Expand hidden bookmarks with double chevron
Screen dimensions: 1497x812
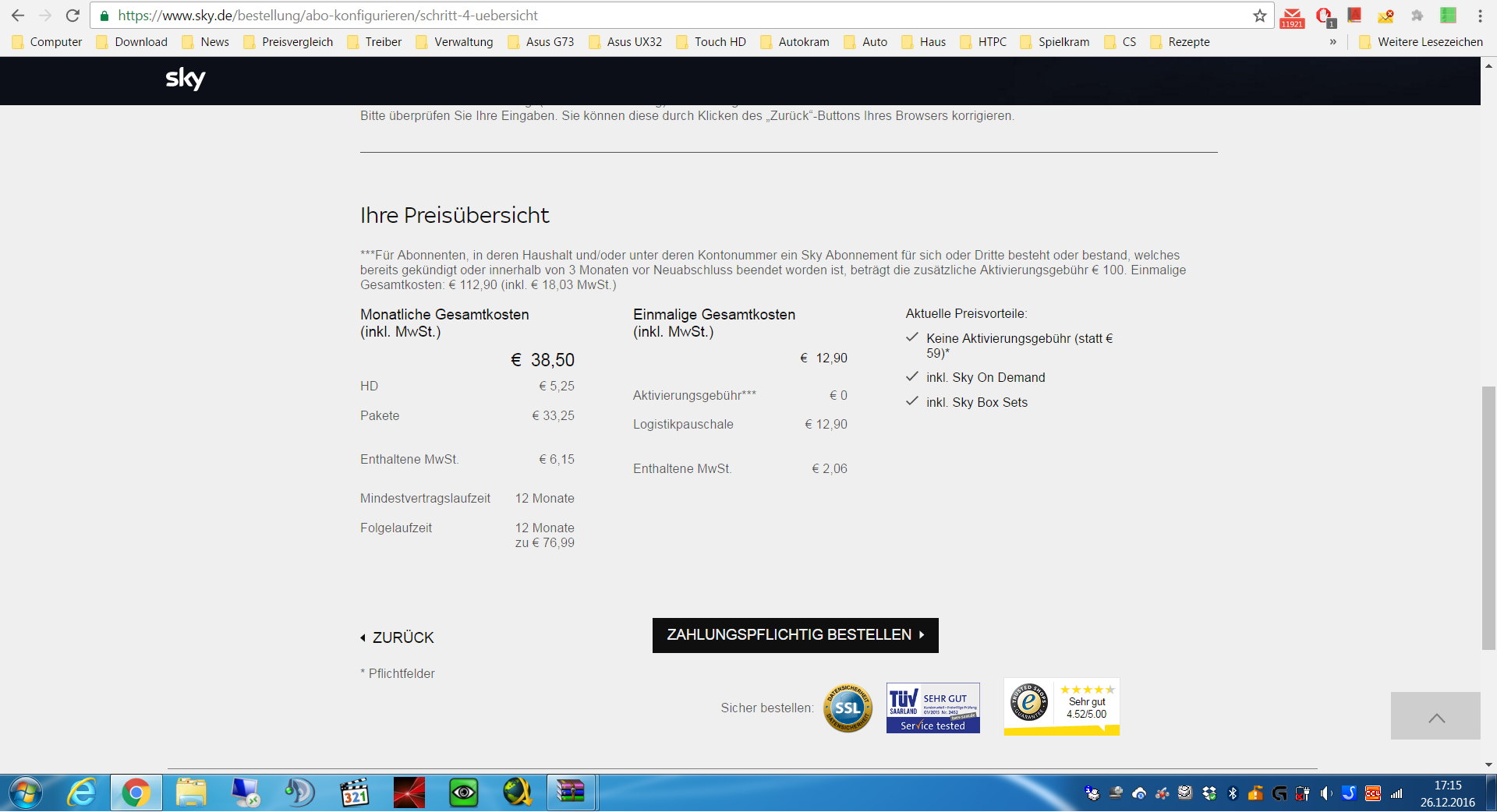1332,42
